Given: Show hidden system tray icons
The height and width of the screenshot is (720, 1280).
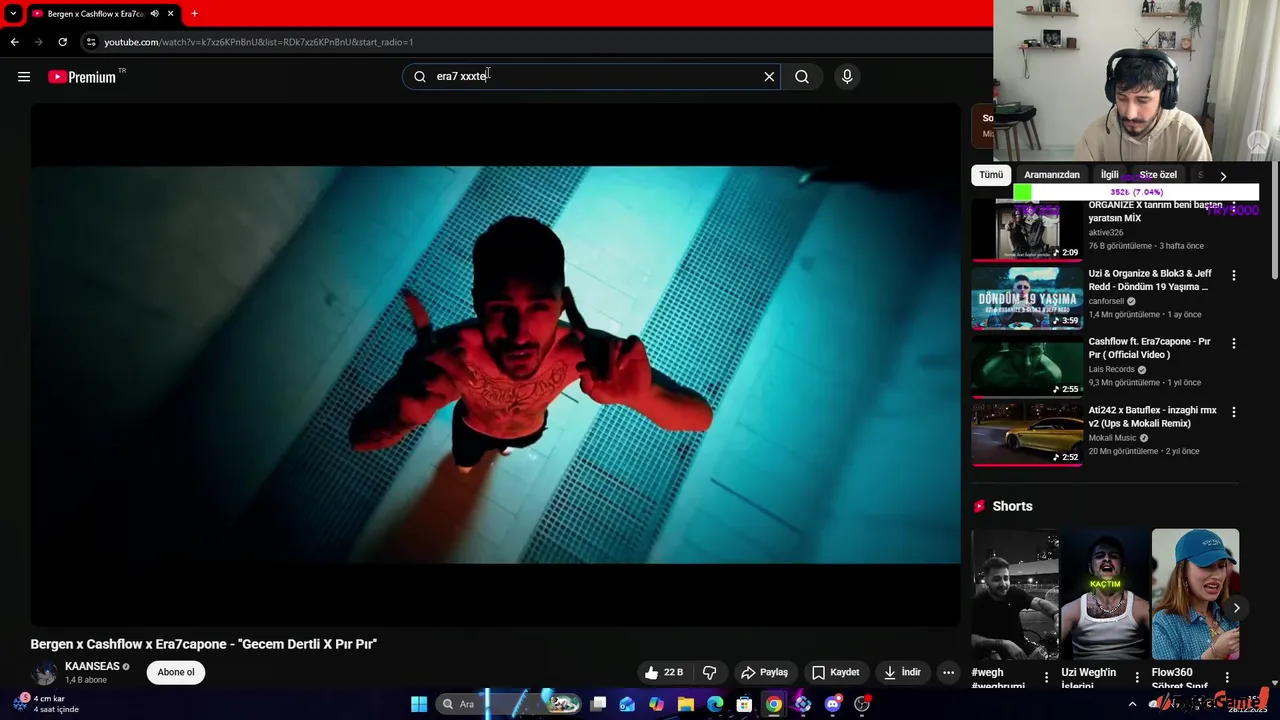Looking at the screenshot, I should (x=1132, y=704).
